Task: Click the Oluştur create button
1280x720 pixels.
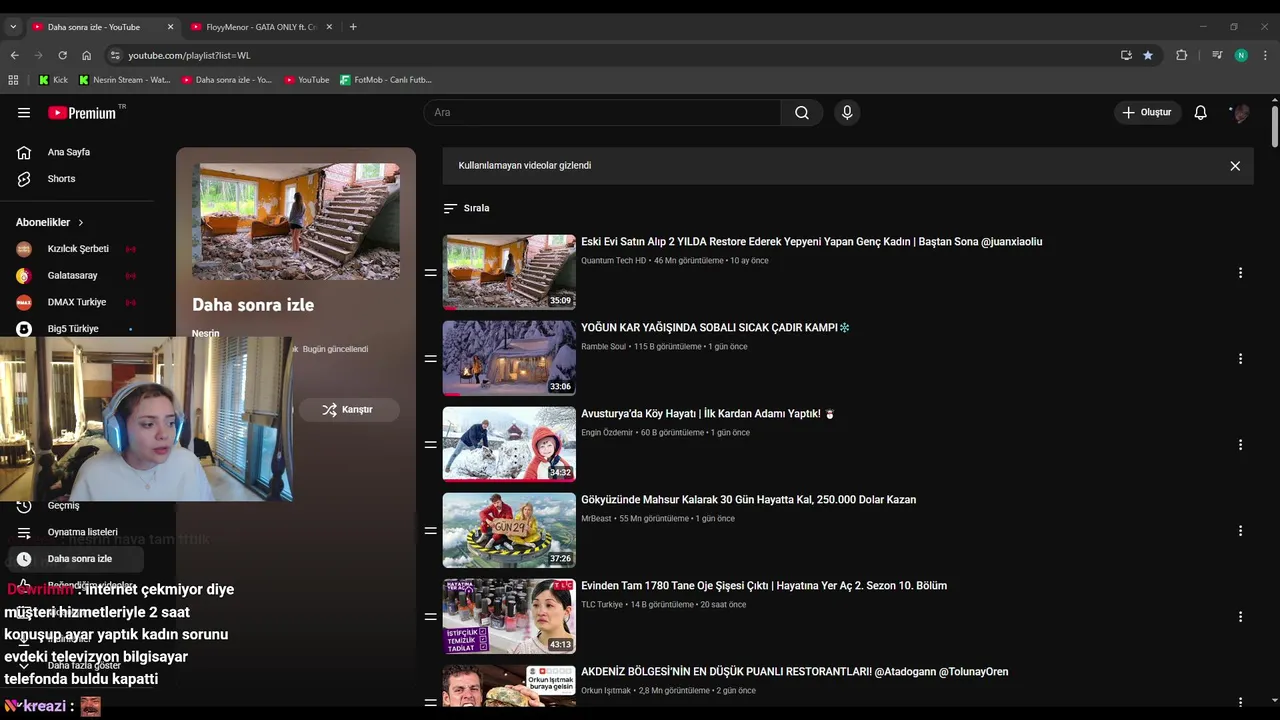Action: click(x=1147, y=113)
